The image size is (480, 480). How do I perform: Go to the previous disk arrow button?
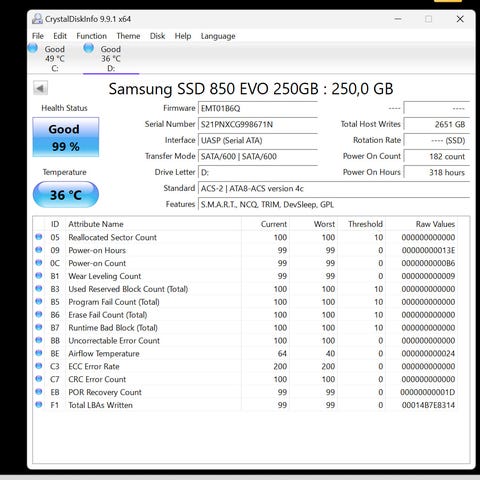[x=40, y=88]
